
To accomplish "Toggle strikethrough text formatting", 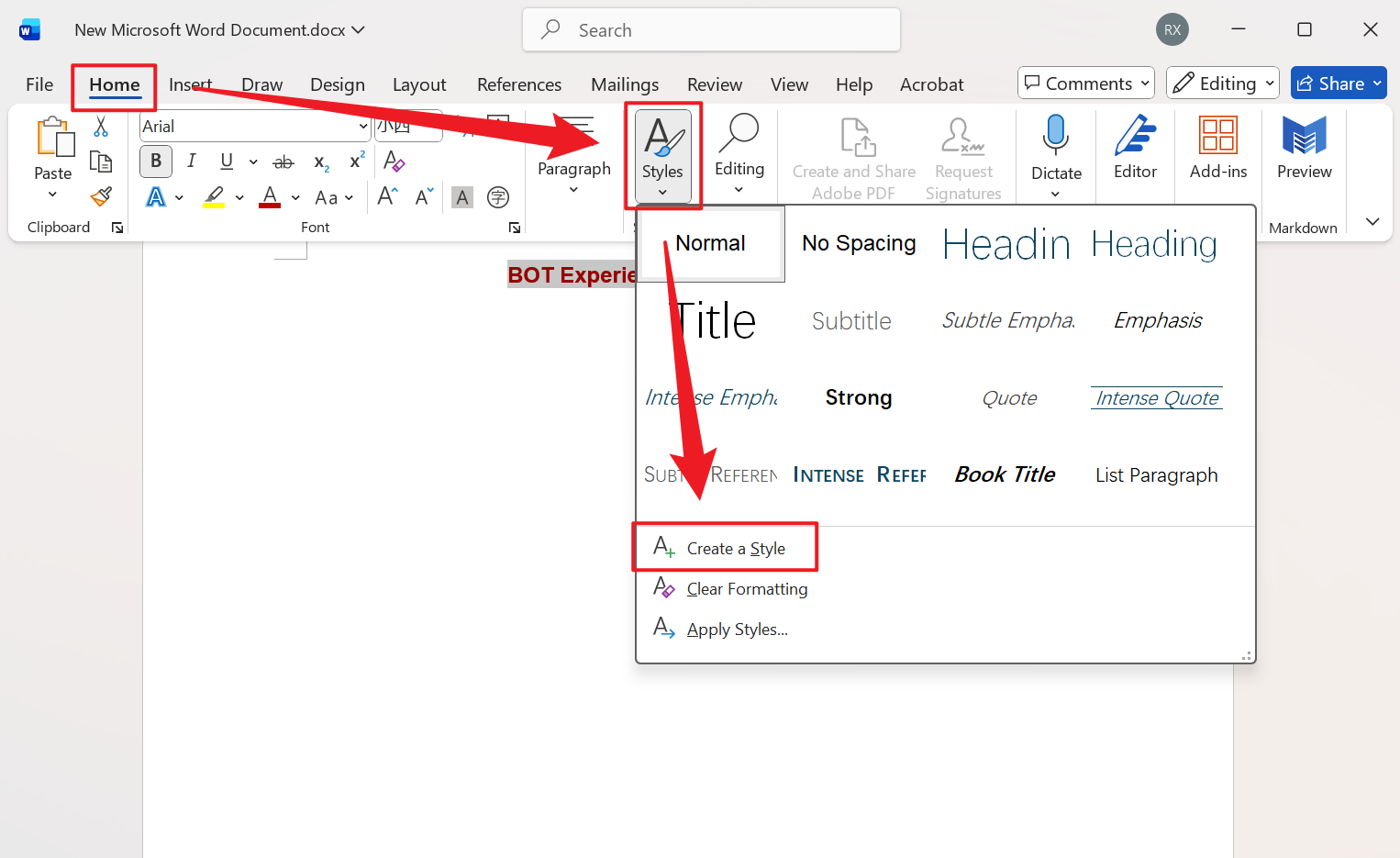I will click(283, 162).
